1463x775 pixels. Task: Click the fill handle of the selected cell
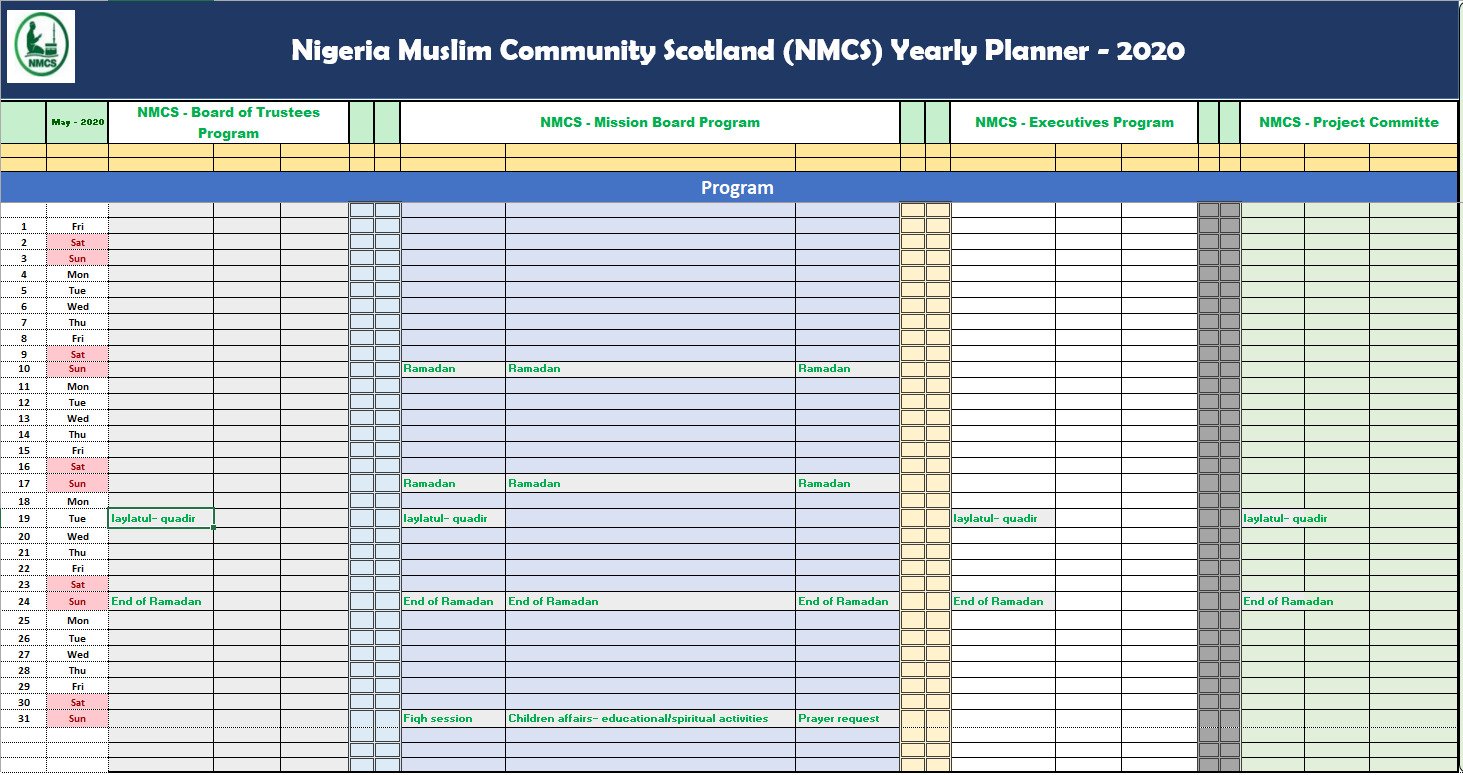tap(214, 527)
